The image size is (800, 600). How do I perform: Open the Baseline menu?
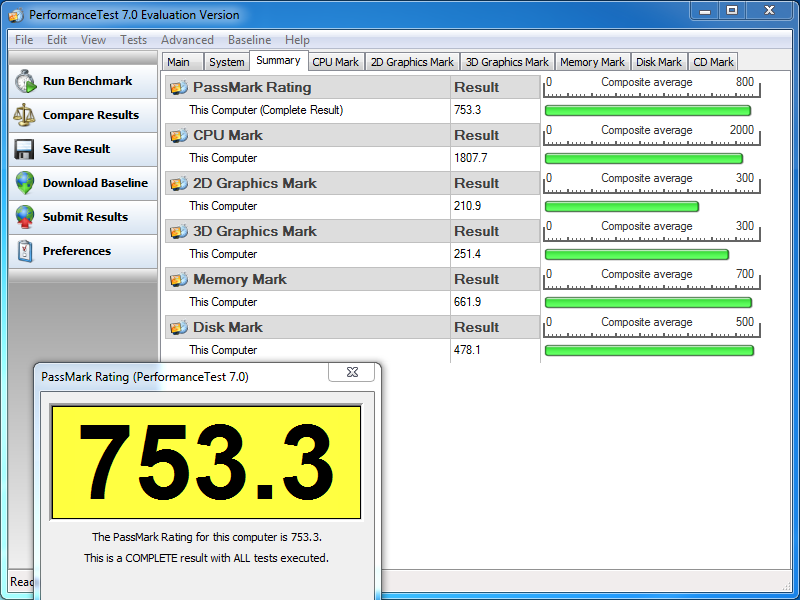[x=249, y=40]
